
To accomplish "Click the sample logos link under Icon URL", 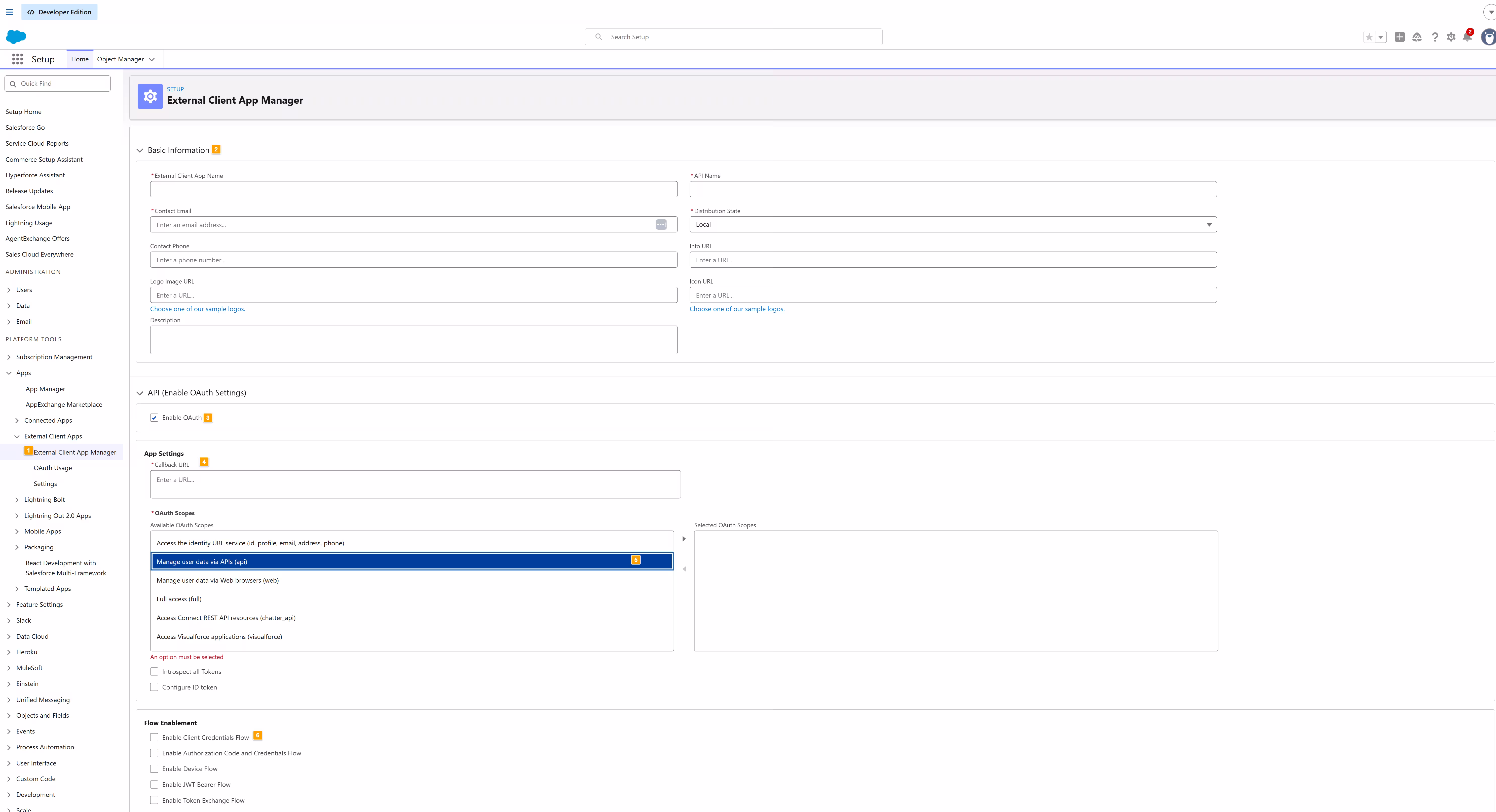I will [737, 309].
